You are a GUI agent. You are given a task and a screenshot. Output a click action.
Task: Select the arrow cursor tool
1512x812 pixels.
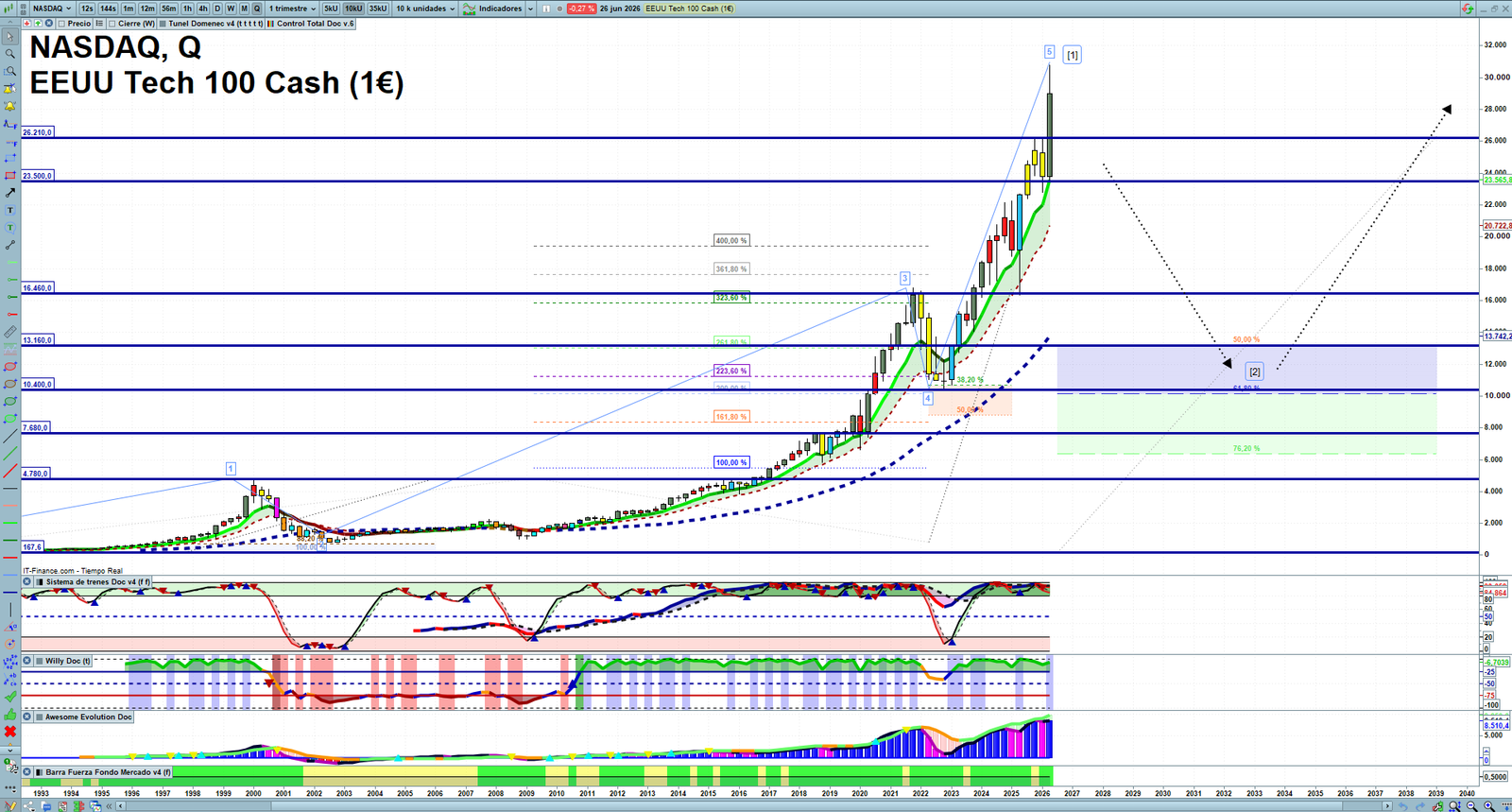[x=10, y=36]
